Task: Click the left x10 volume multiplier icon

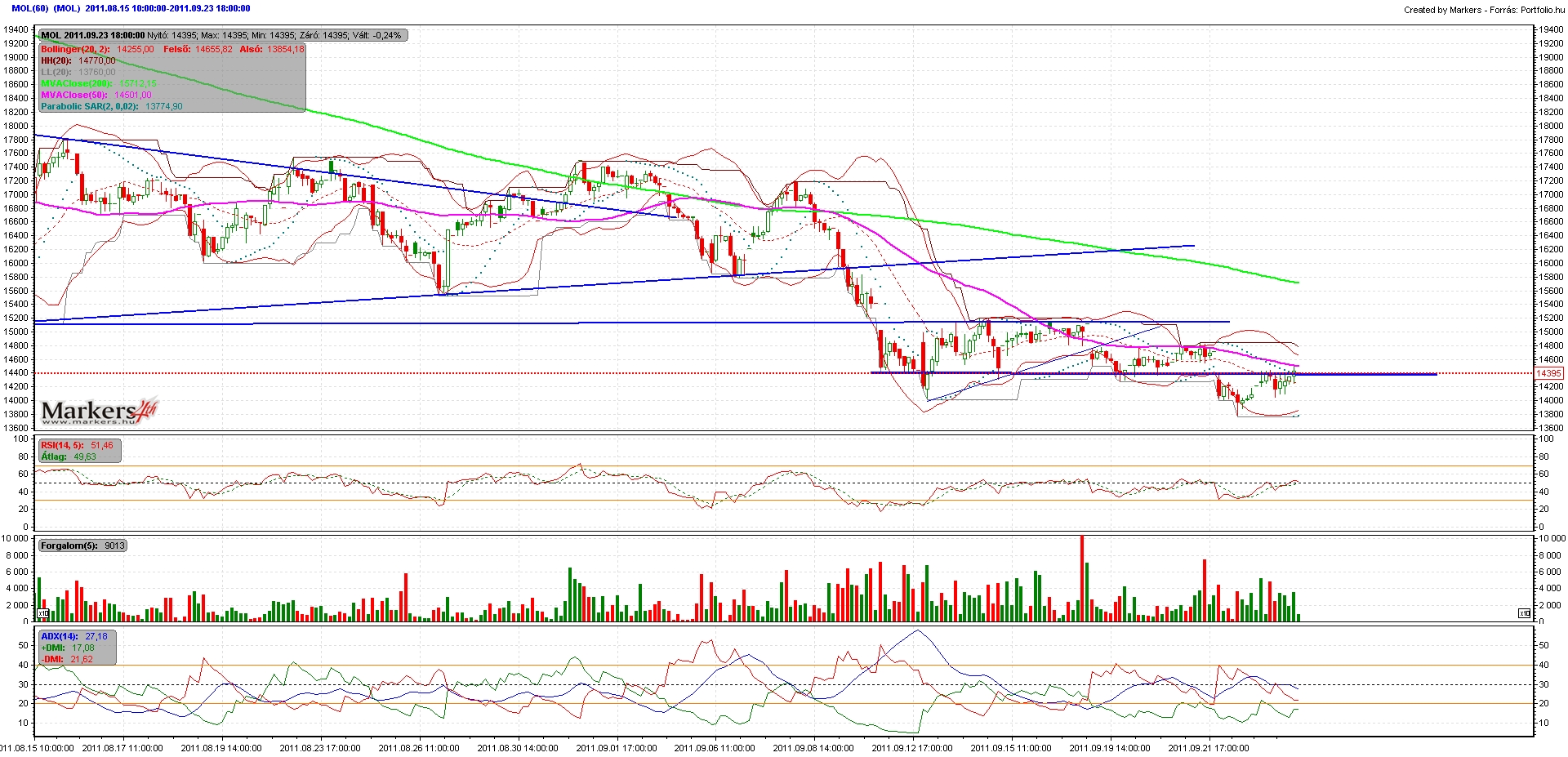Action: 43,613
